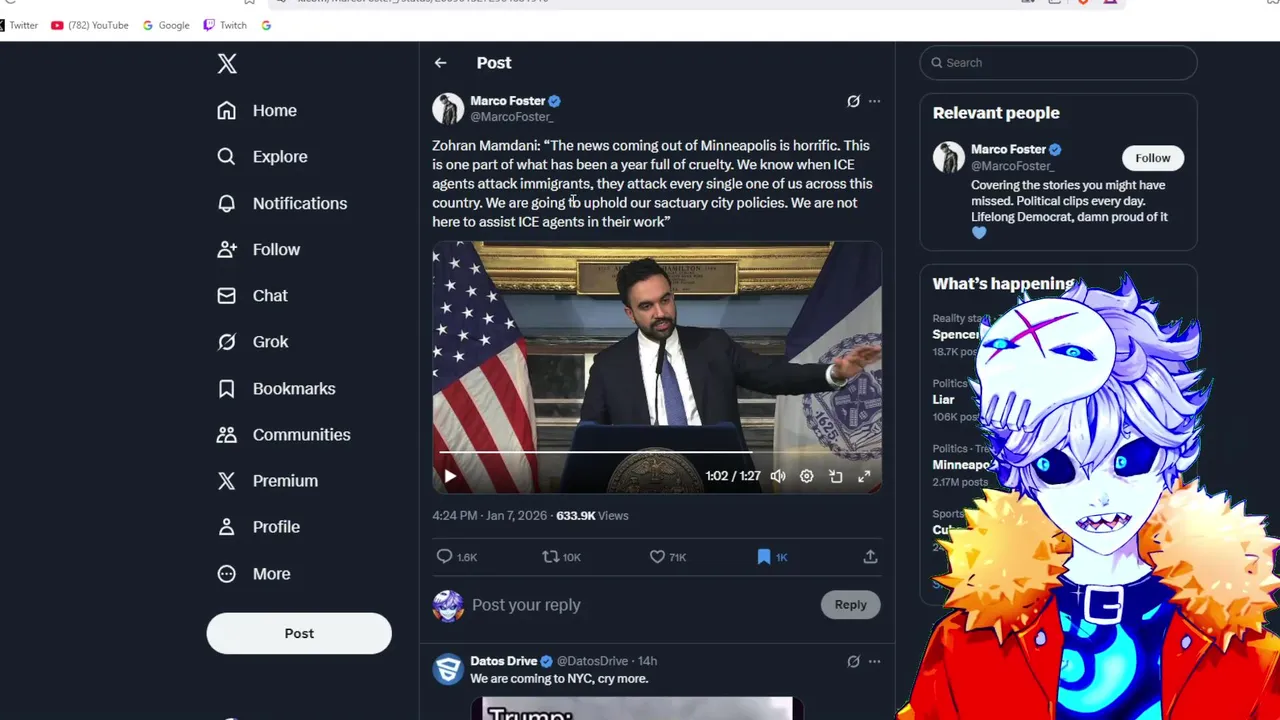Open the Premium page

[267, 481]
